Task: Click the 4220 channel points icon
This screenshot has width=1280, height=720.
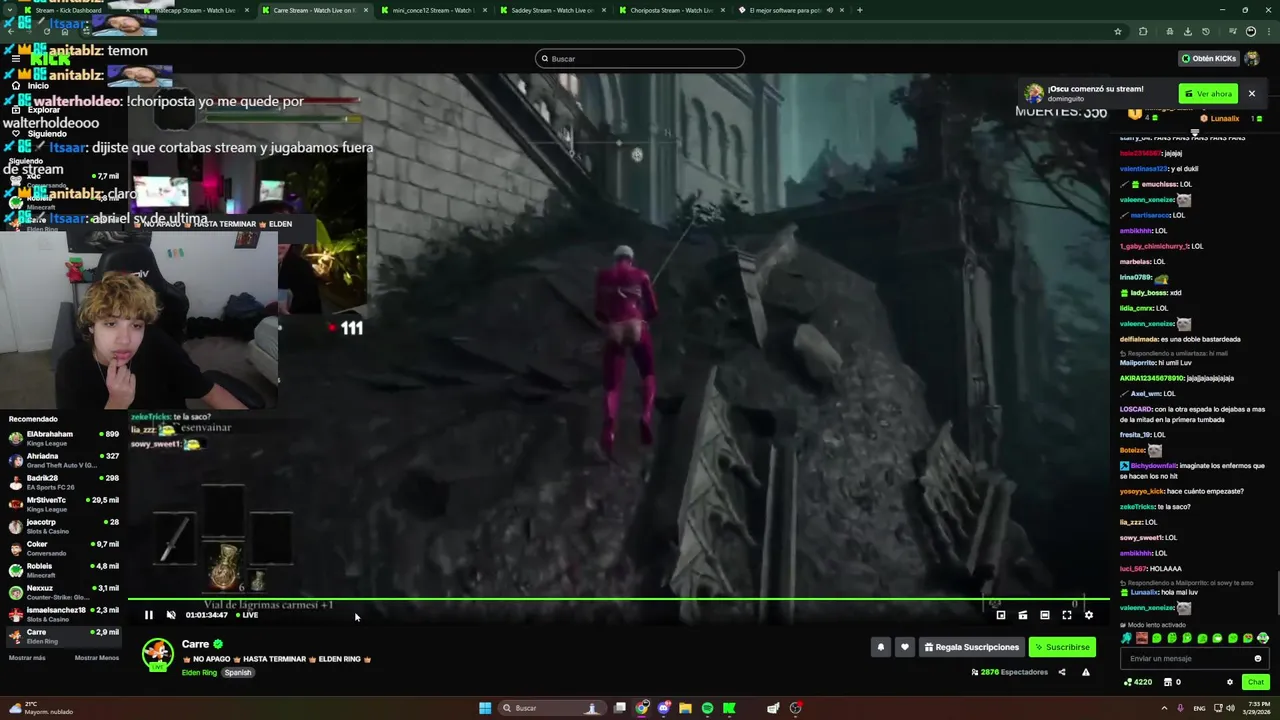Action: [1138, 682]
